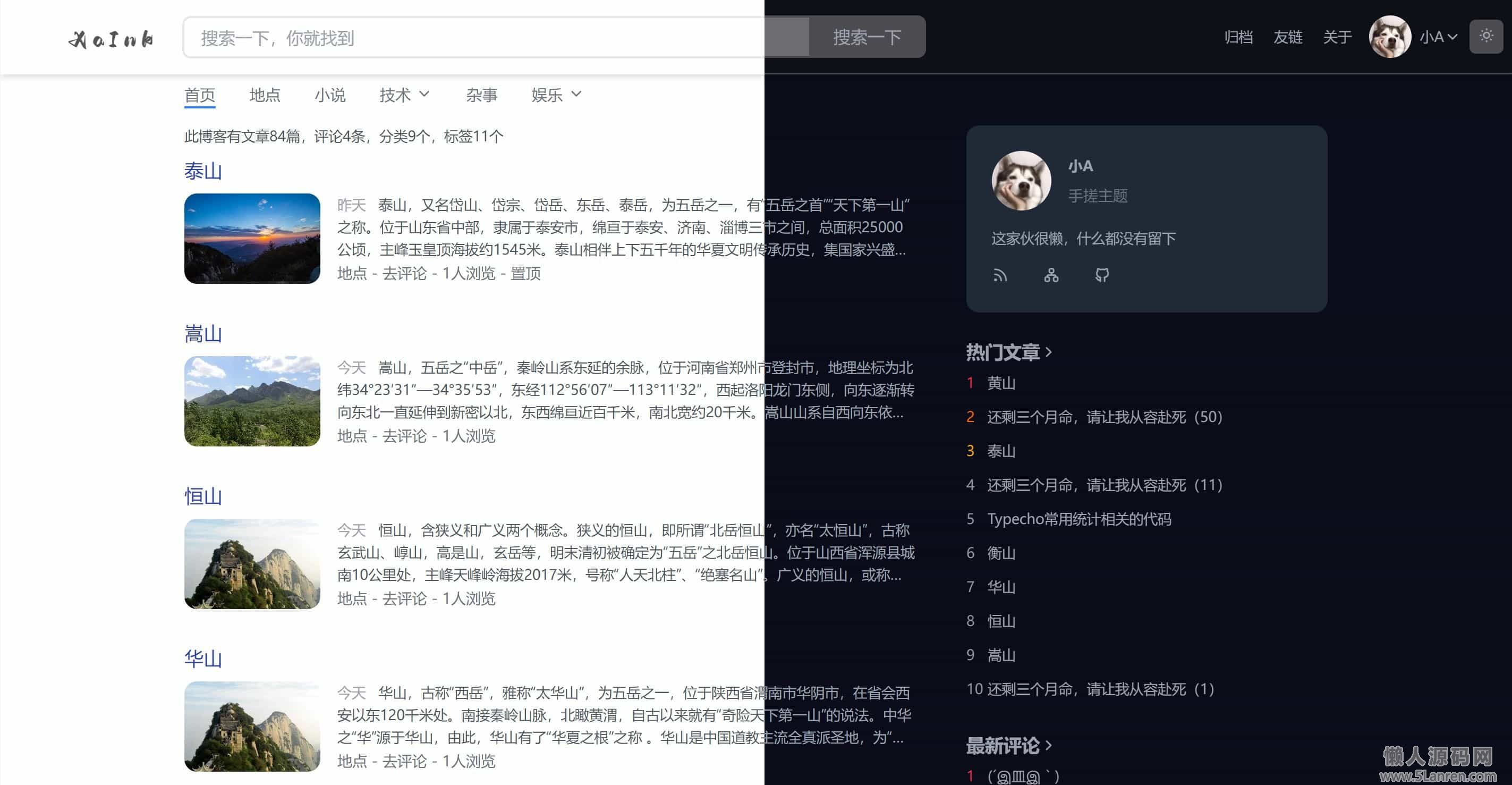This screenshot has height=785, width=1512.
Task: Click the 嵩山 article thumbnail image
Action: pos(252,401)
